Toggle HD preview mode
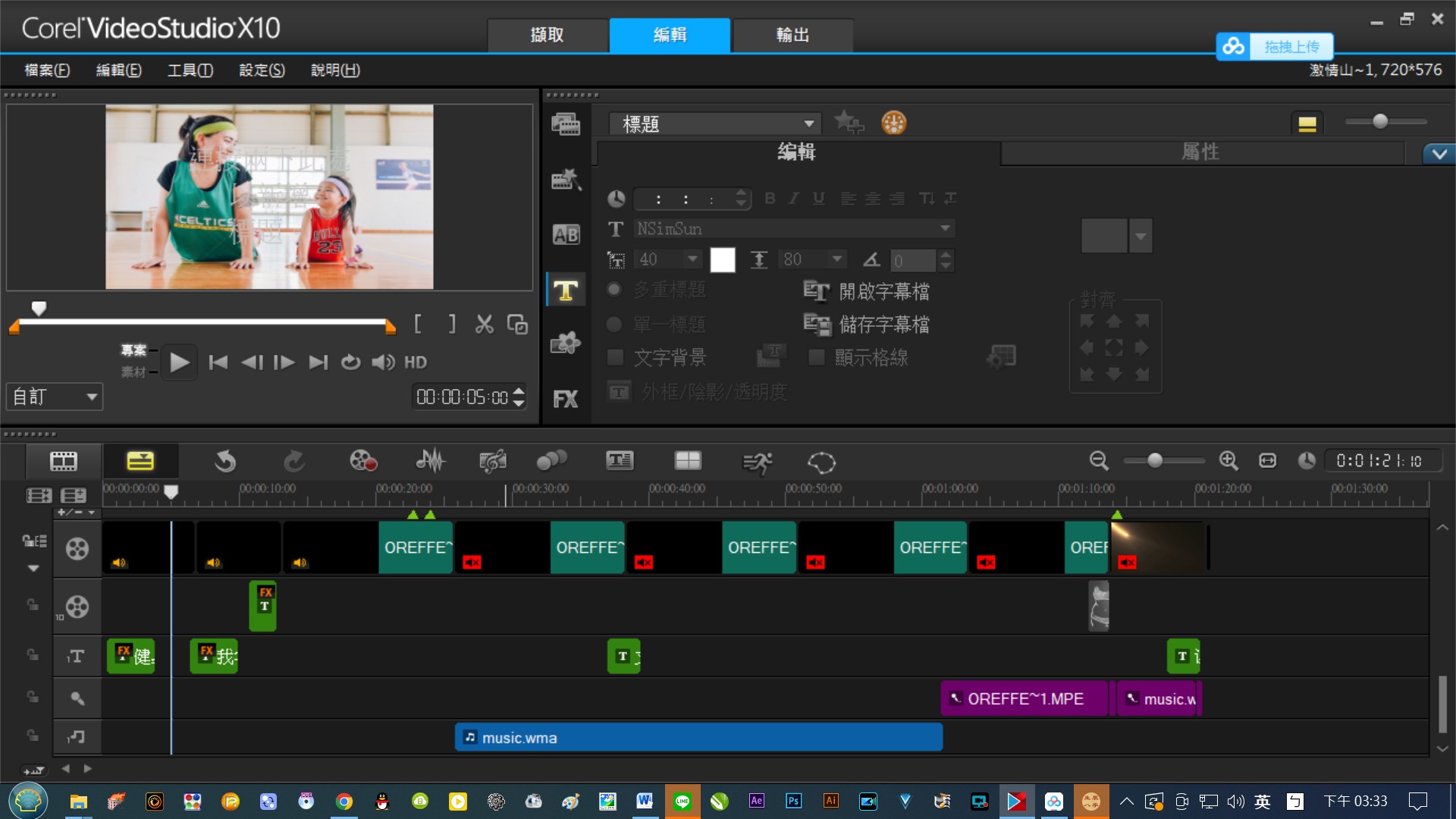Screen dimensions: 1456x819 pyautogui.click(x=416, y=362)
